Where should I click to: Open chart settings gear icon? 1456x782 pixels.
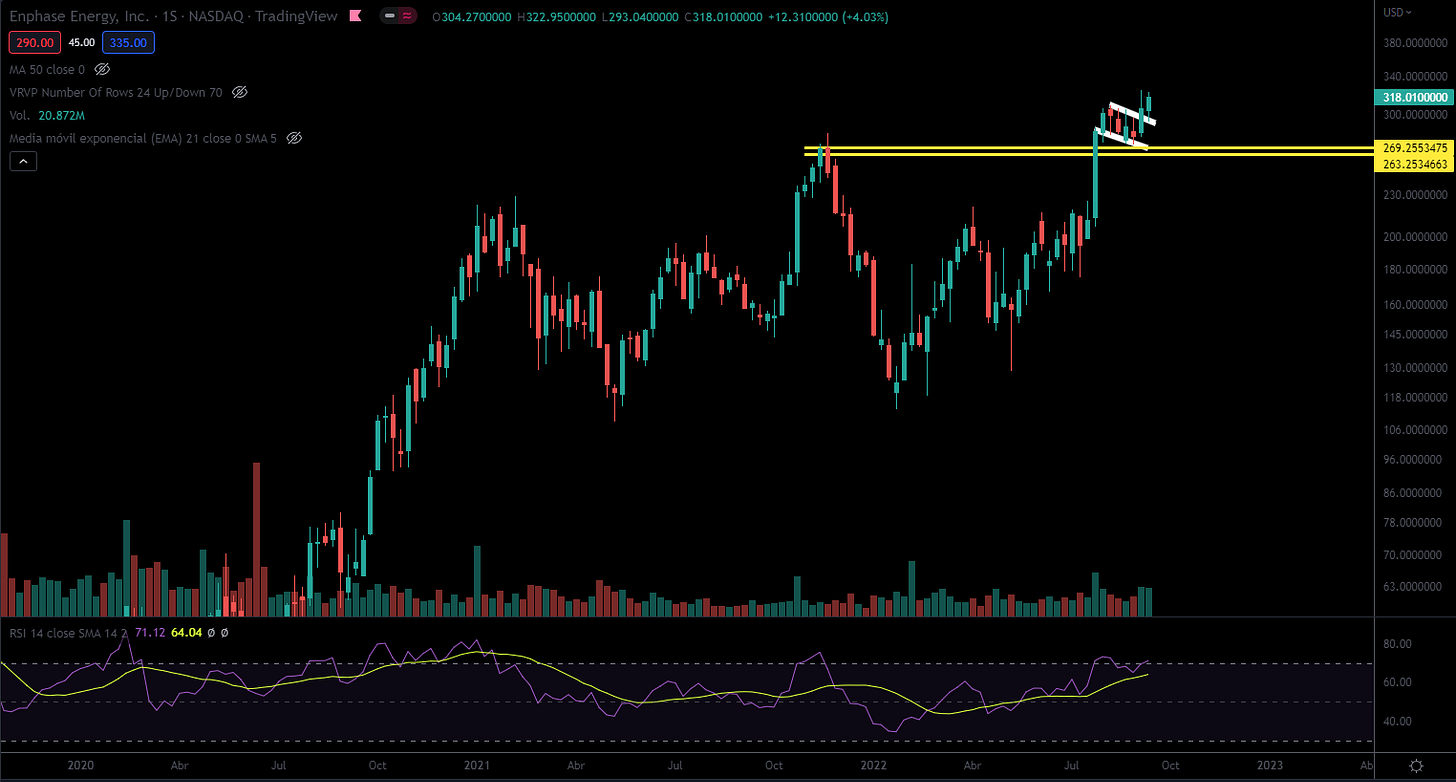[x=1416, y=765]
